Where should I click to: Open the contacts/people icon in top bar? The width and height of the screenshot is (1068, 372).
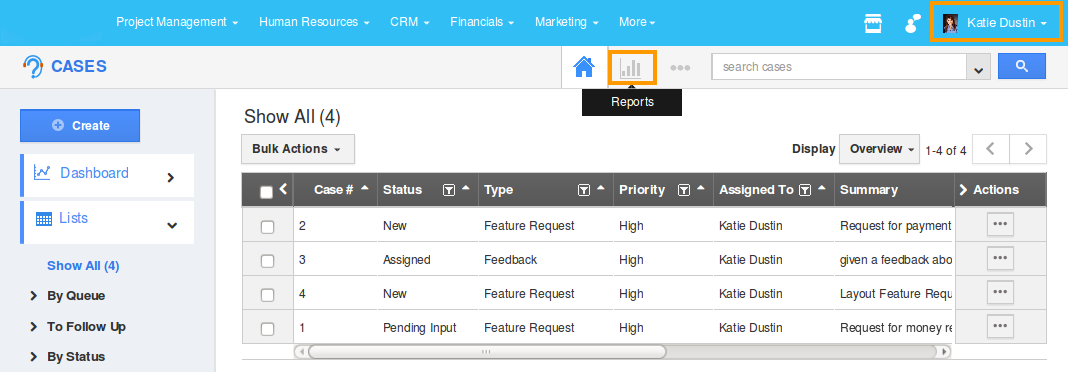pyautogui.click(x=912, y=23)
